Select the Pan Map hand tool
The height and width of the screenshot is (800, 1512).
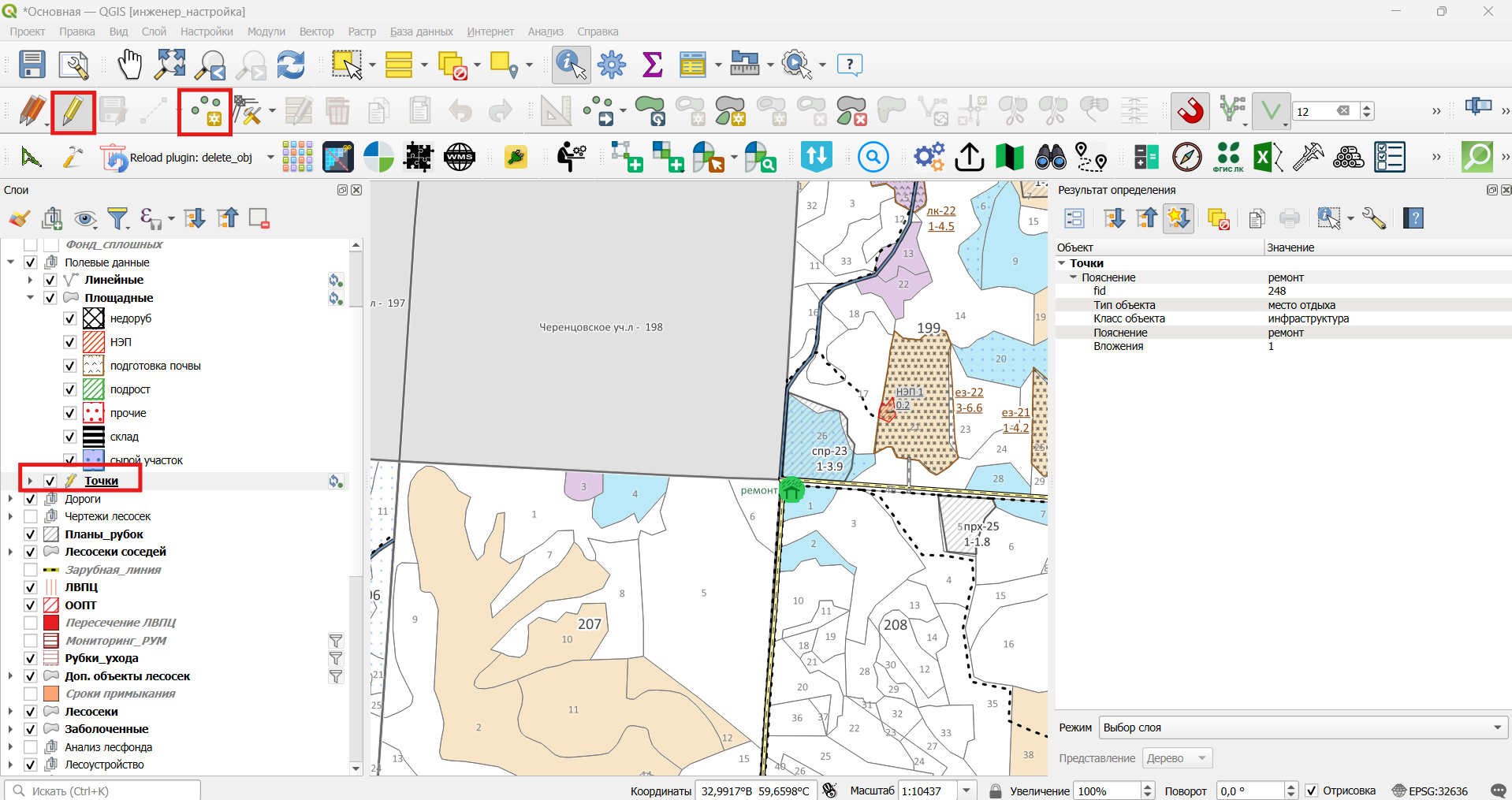click(129, 65)
